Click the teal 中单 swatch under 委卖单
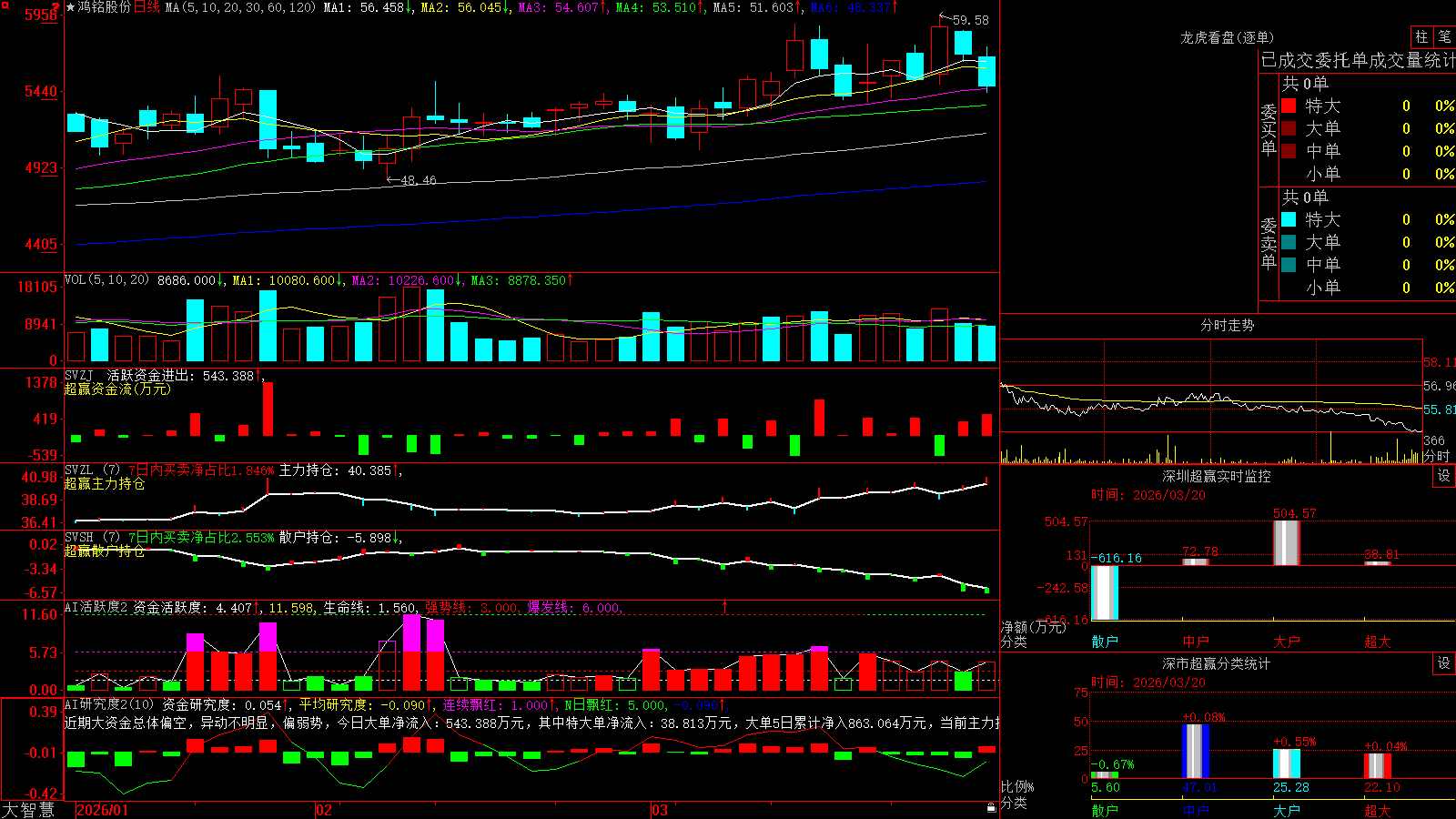This screenshot has height=819, width=1456. (1289, 265)
